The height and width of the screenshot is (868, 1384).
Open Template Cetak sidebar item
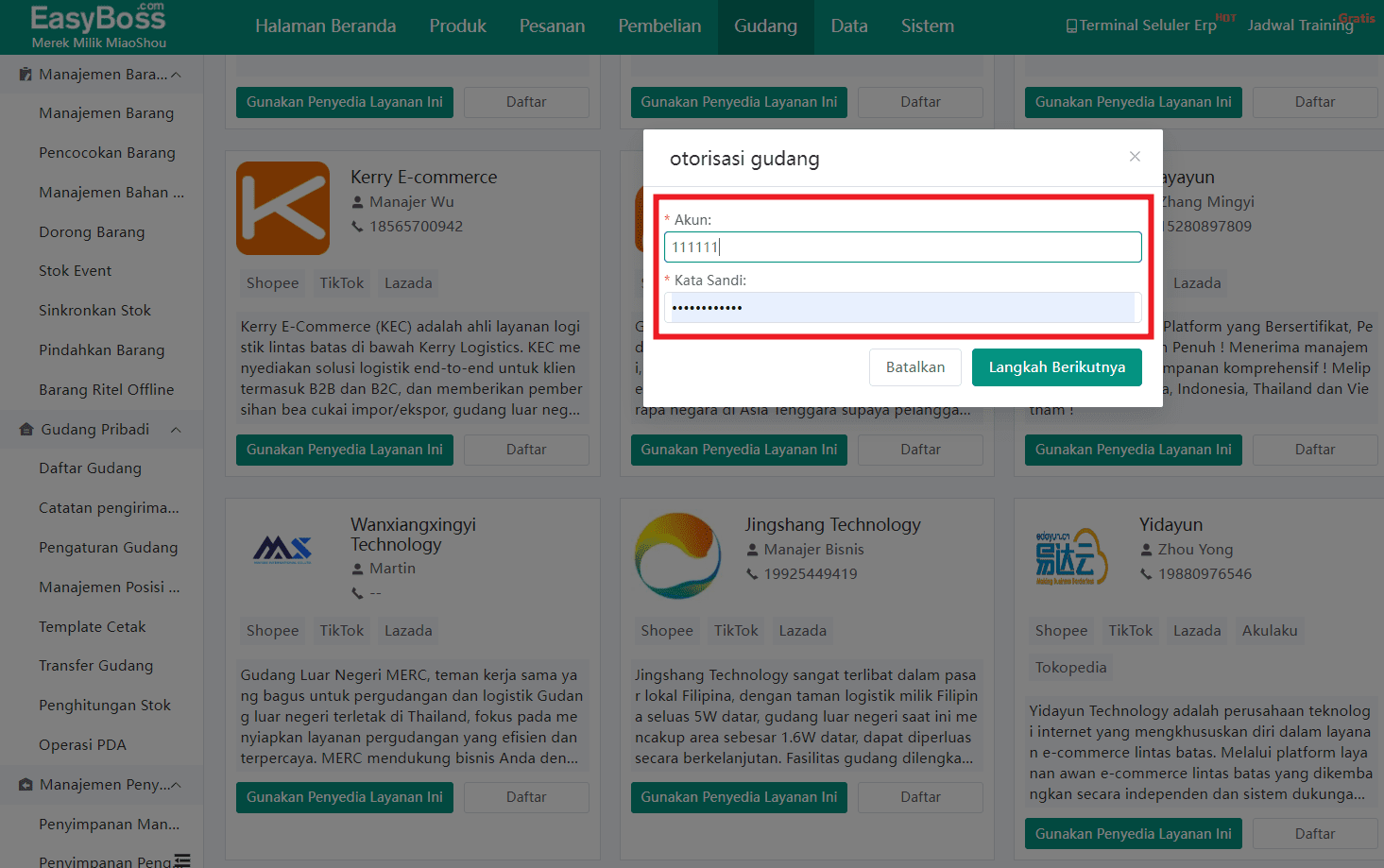pos(92,627)
